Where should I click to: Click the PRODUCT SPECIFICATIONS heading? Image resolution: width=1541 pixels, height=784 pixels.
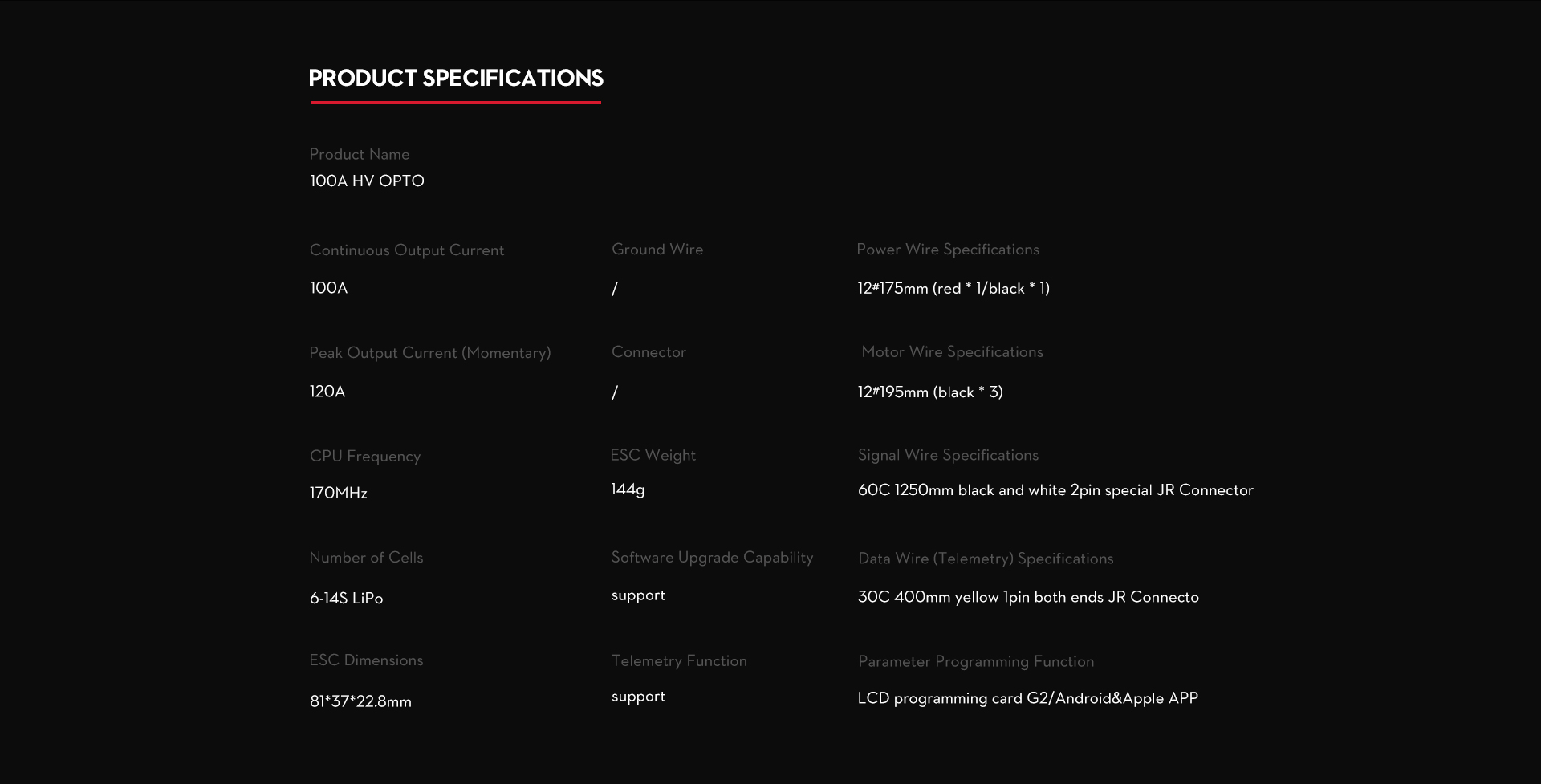(x=456, y=78)
